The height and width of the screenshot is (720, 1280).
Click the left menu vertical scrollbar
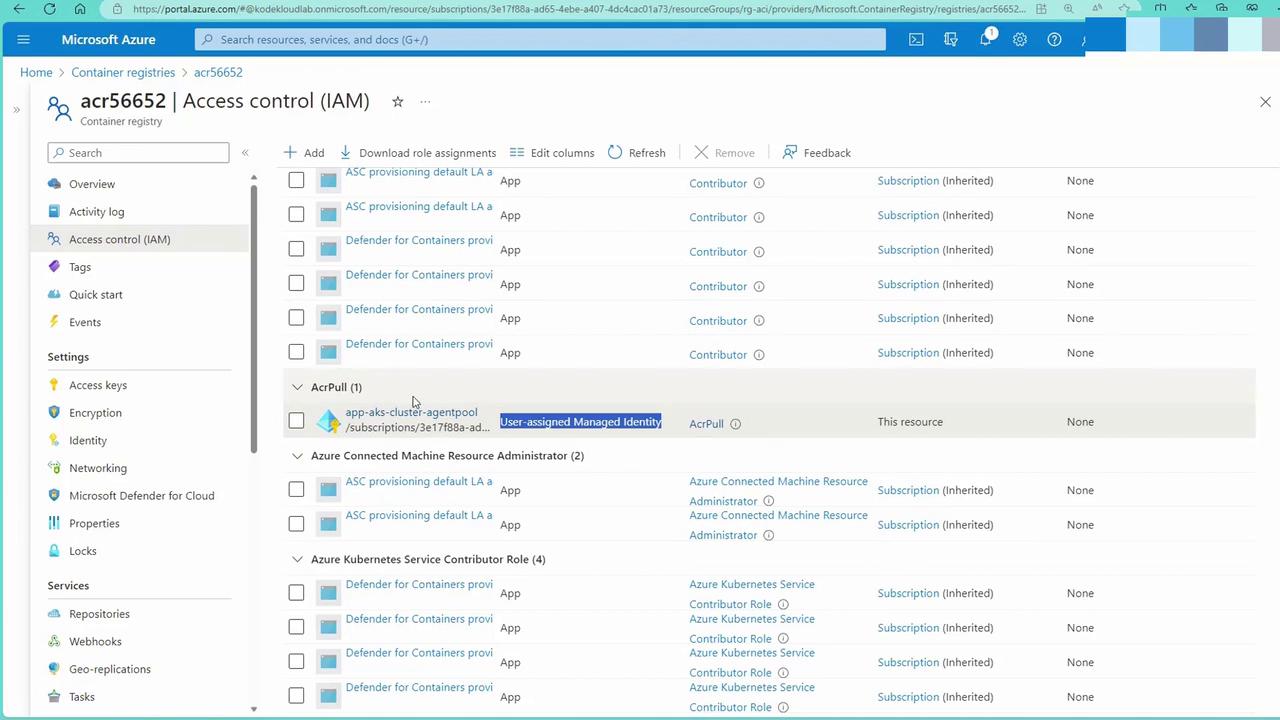[x=254, y=310]
